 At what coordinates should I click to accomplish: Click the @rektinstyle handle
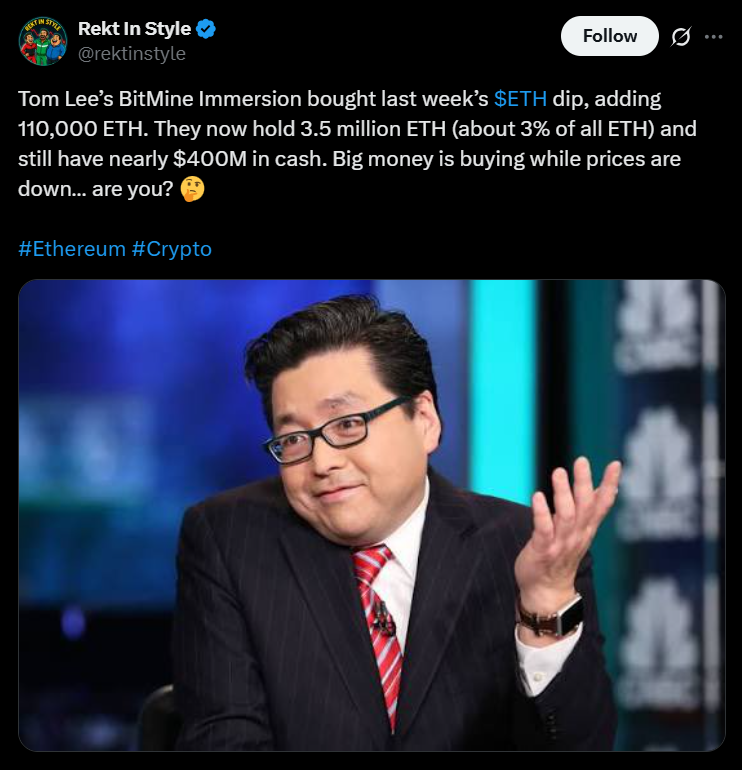pyautogui.click(x=132, y=54)
